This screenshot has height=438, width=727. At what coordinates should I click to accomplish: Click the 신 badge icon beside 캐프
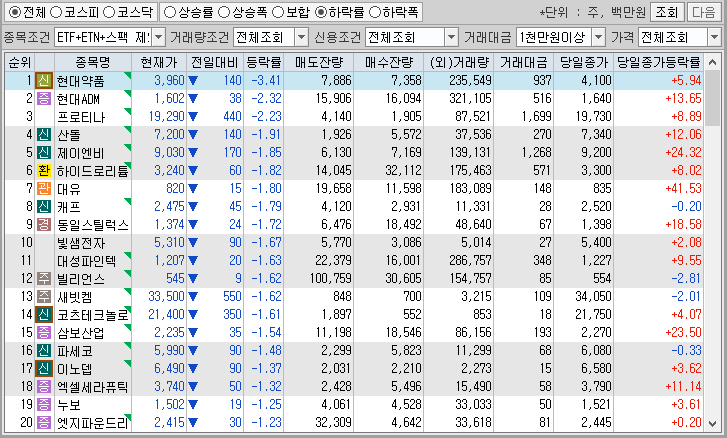coord(44,207)
